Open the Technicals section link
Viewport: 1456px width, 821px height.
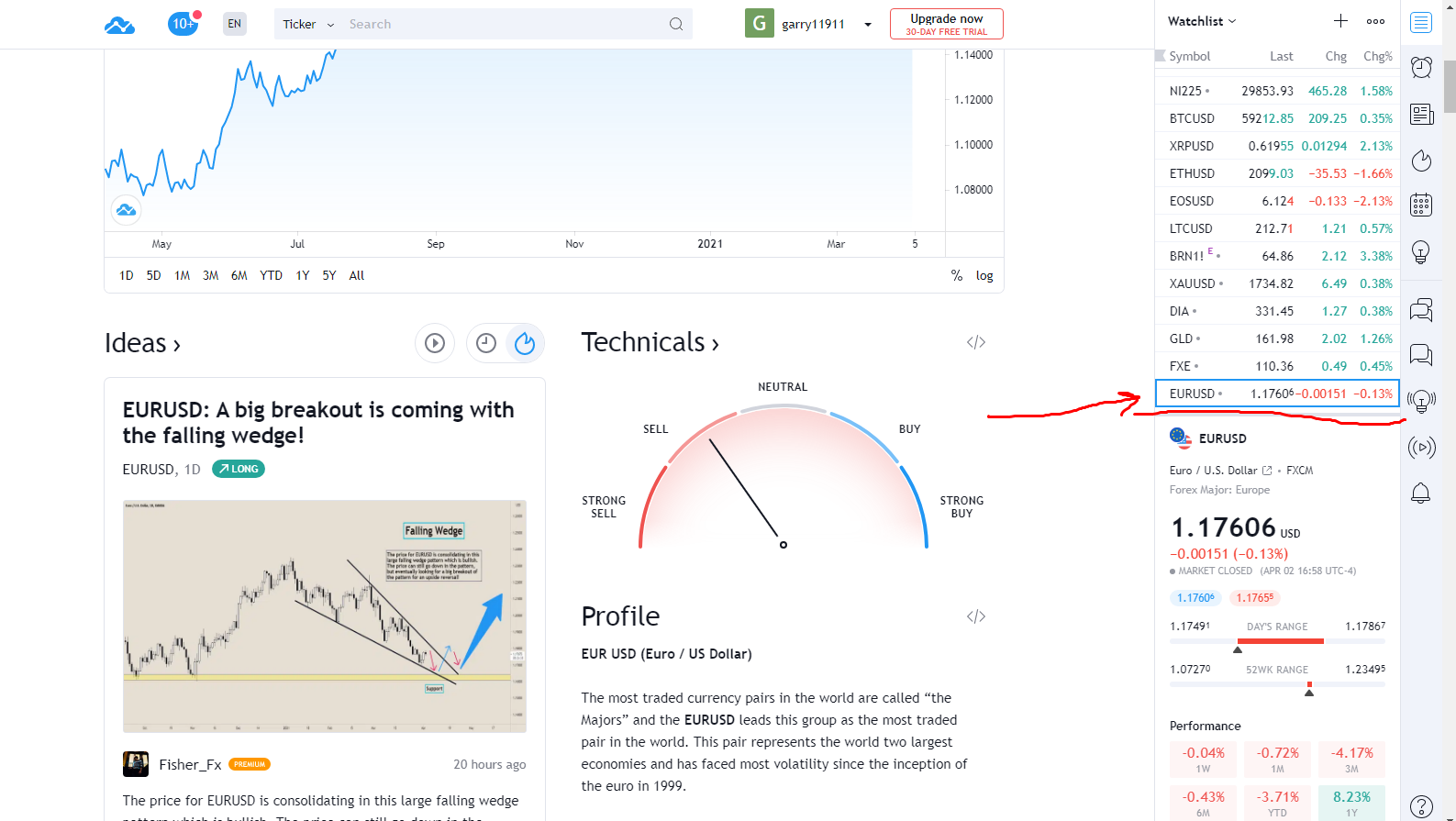point(650,342)
